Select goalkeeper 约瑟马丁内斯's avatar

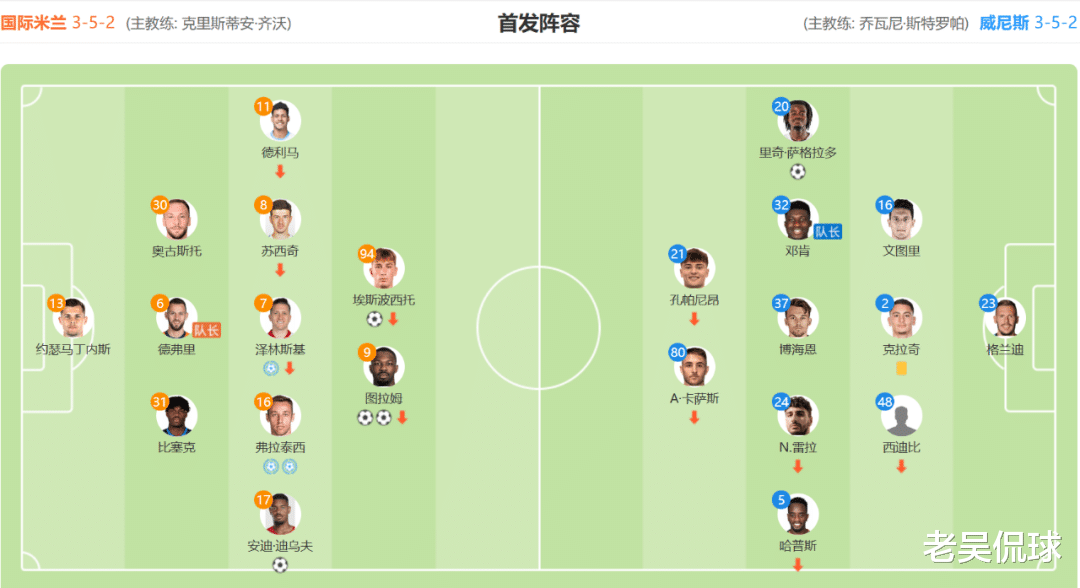point(73,319)
